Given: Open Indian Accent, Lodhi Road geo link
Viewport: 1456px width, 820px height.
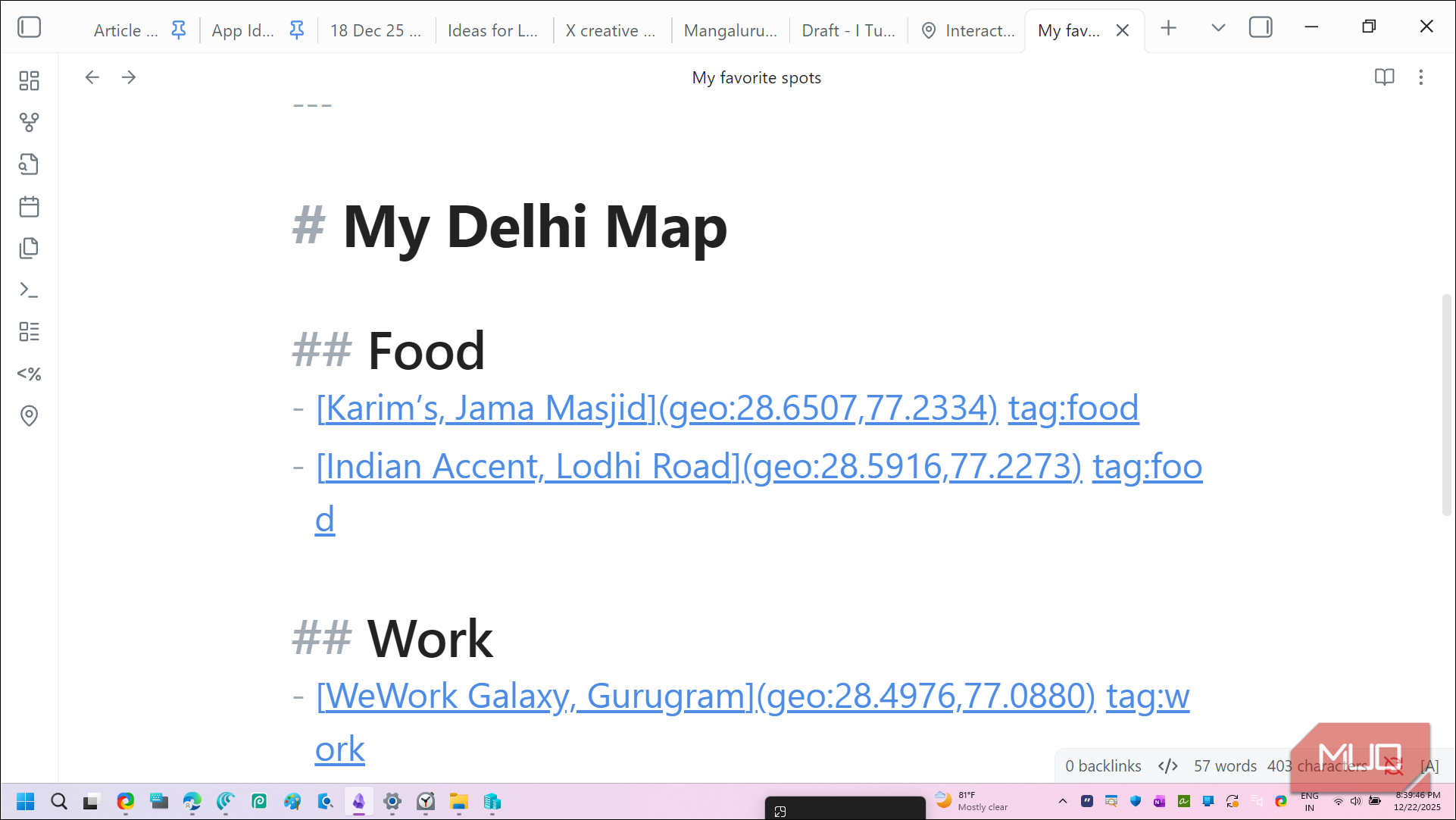Looking at the screenshot, I should click(x=699, y=466).
